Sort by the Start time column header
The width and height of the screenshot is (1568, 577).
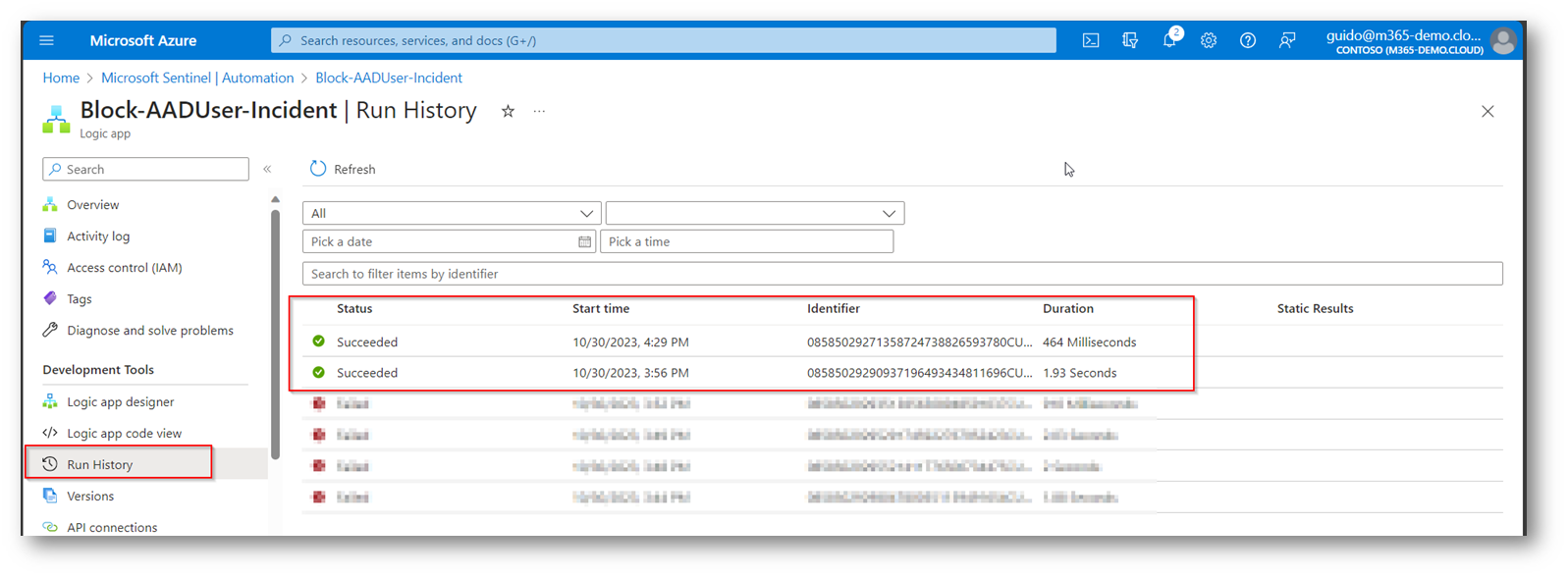pos(601,308)
